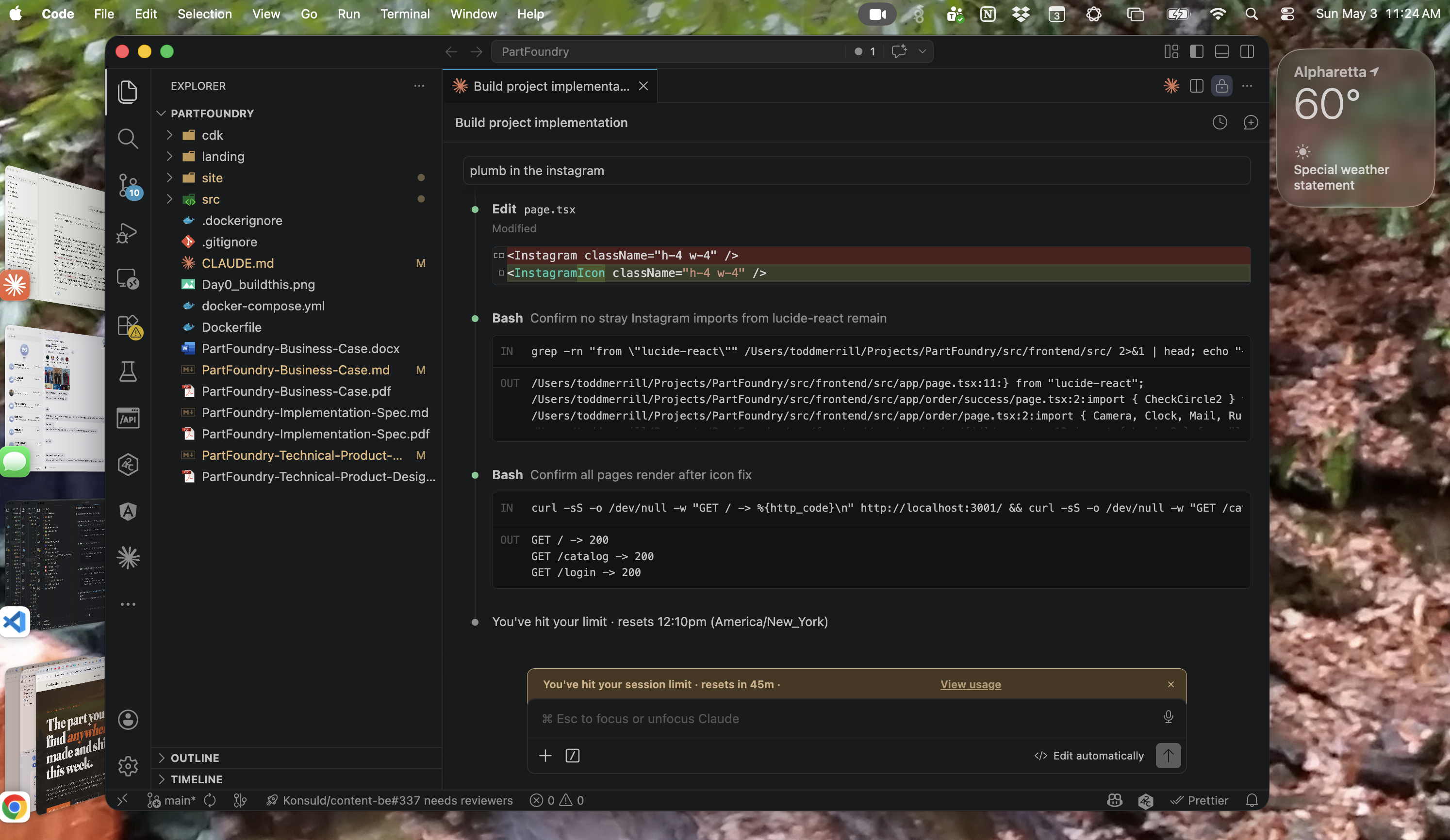This screenshot has width=1450, height=840.
Task: Show additional activity bar views
Action: point(128,604)
